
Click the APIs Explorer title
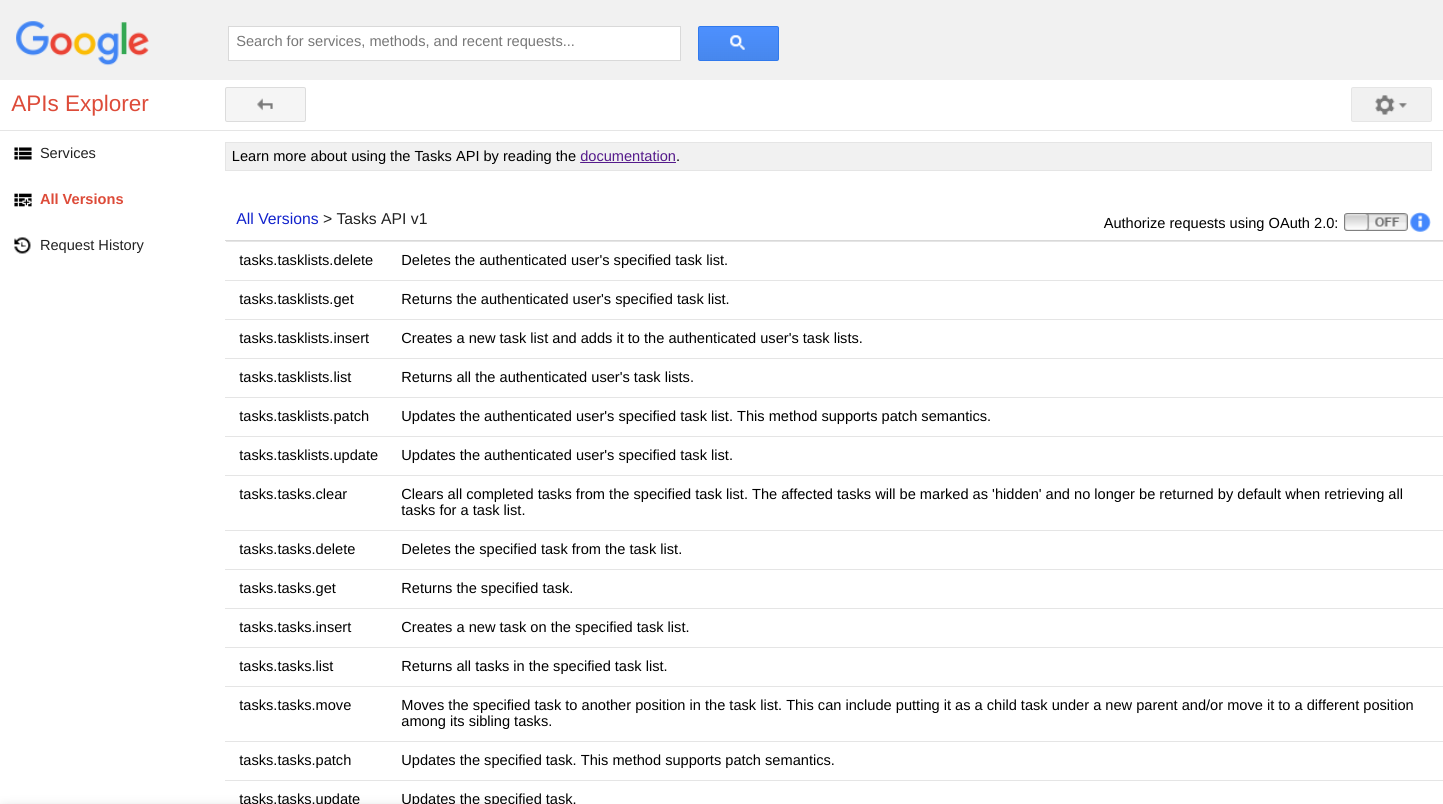[80, 104]
